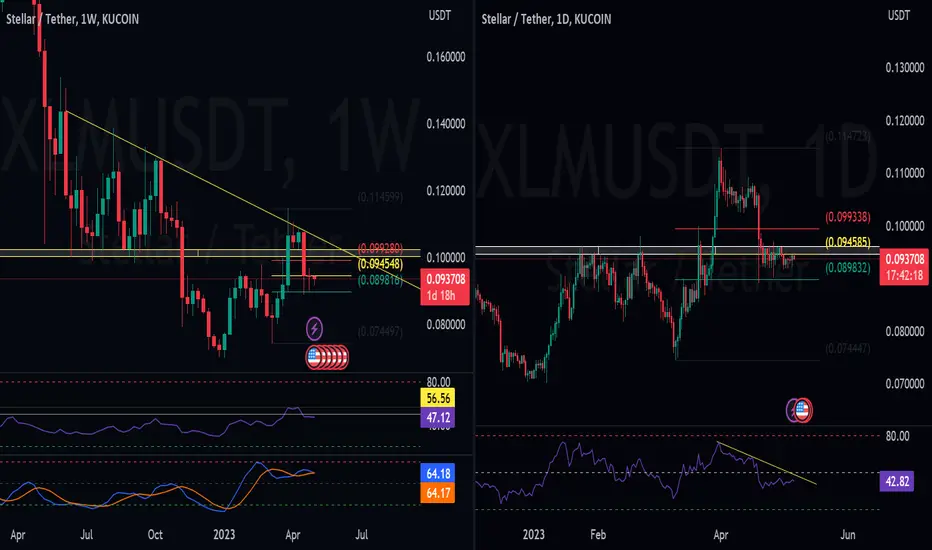Image resolution: width=932 pixels, height=550 pixels.
Task: Click the orange 64.17 stochastic value label
Action: tap(438, 493)
